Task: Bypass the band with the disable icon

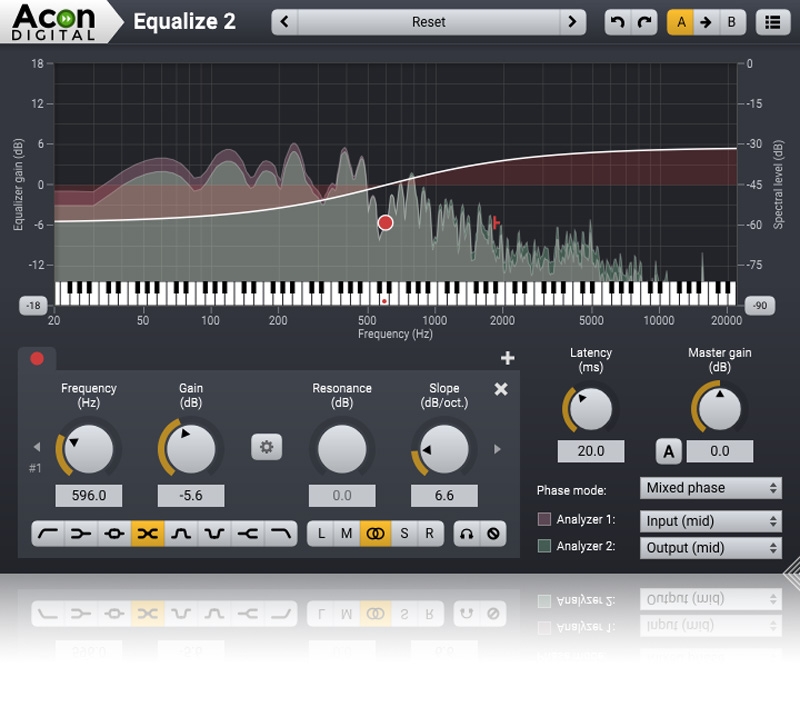Action: click(x=492, y=534)
